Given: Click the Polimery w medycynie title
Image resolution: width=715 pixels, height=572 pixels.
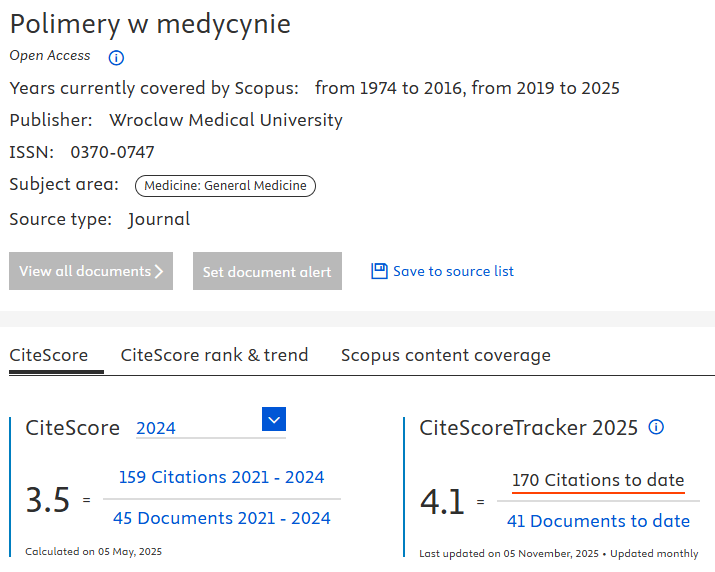Looking at the screenshot, I should (150, 24).
